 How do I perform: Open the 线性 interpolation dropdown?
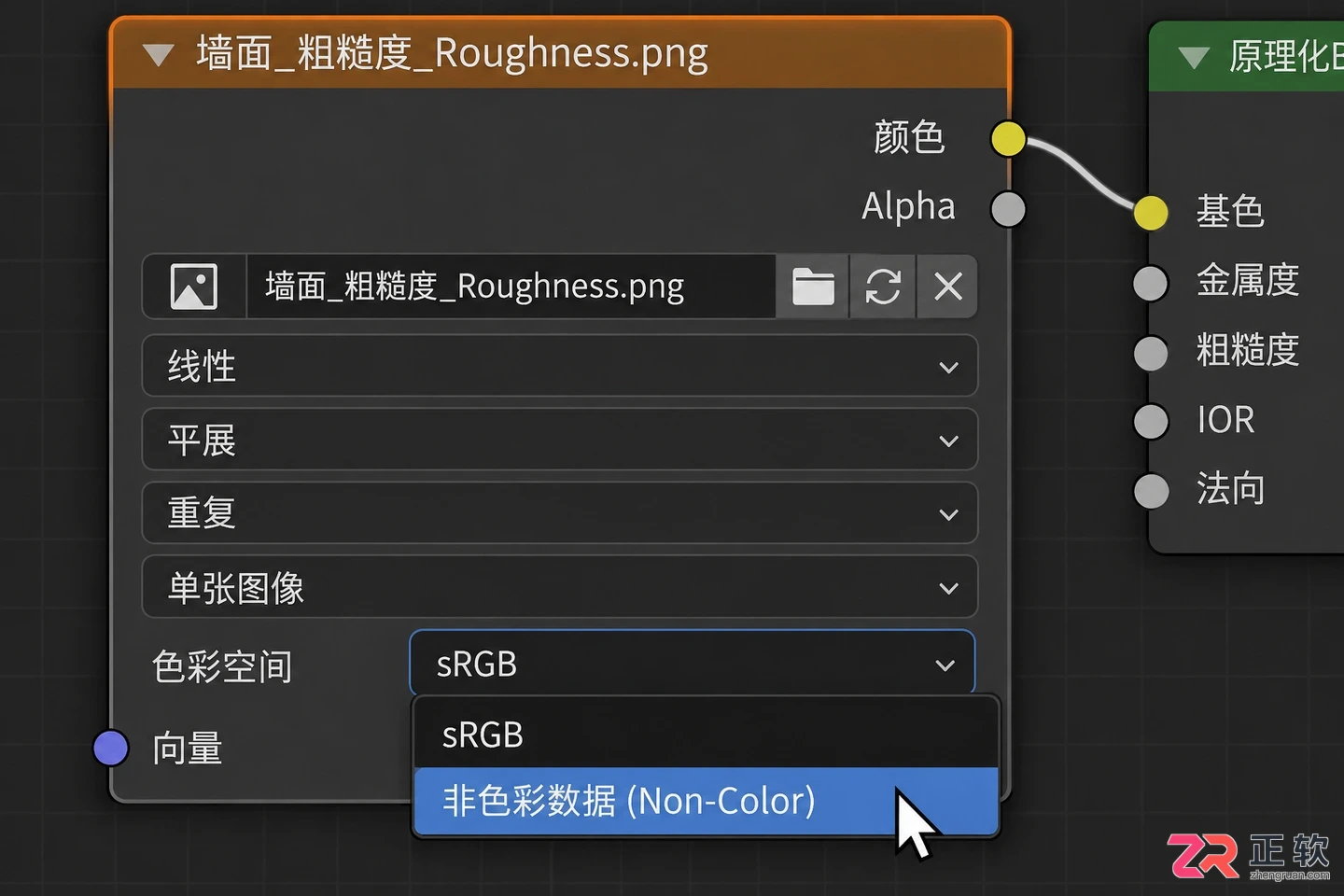560,366
